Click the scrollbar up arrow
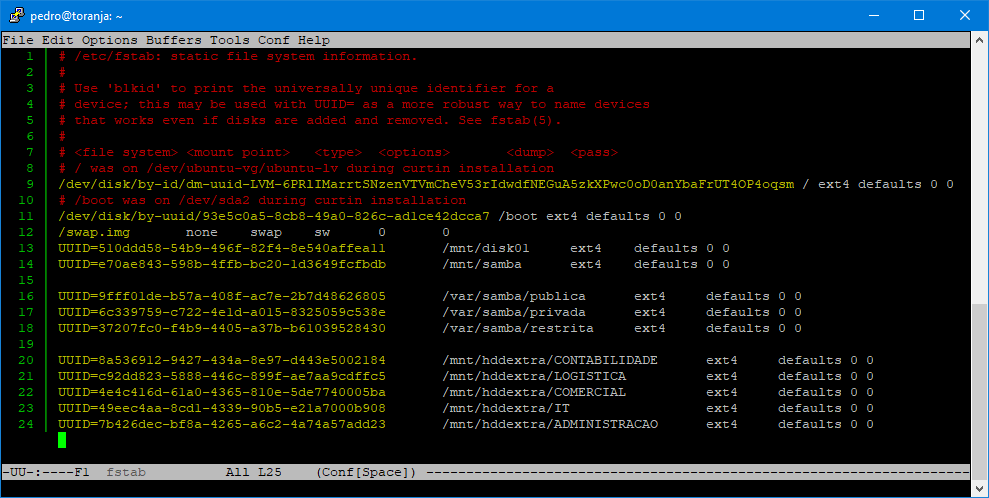The width and height of the screenshot is (989, 498). (979, 41)
